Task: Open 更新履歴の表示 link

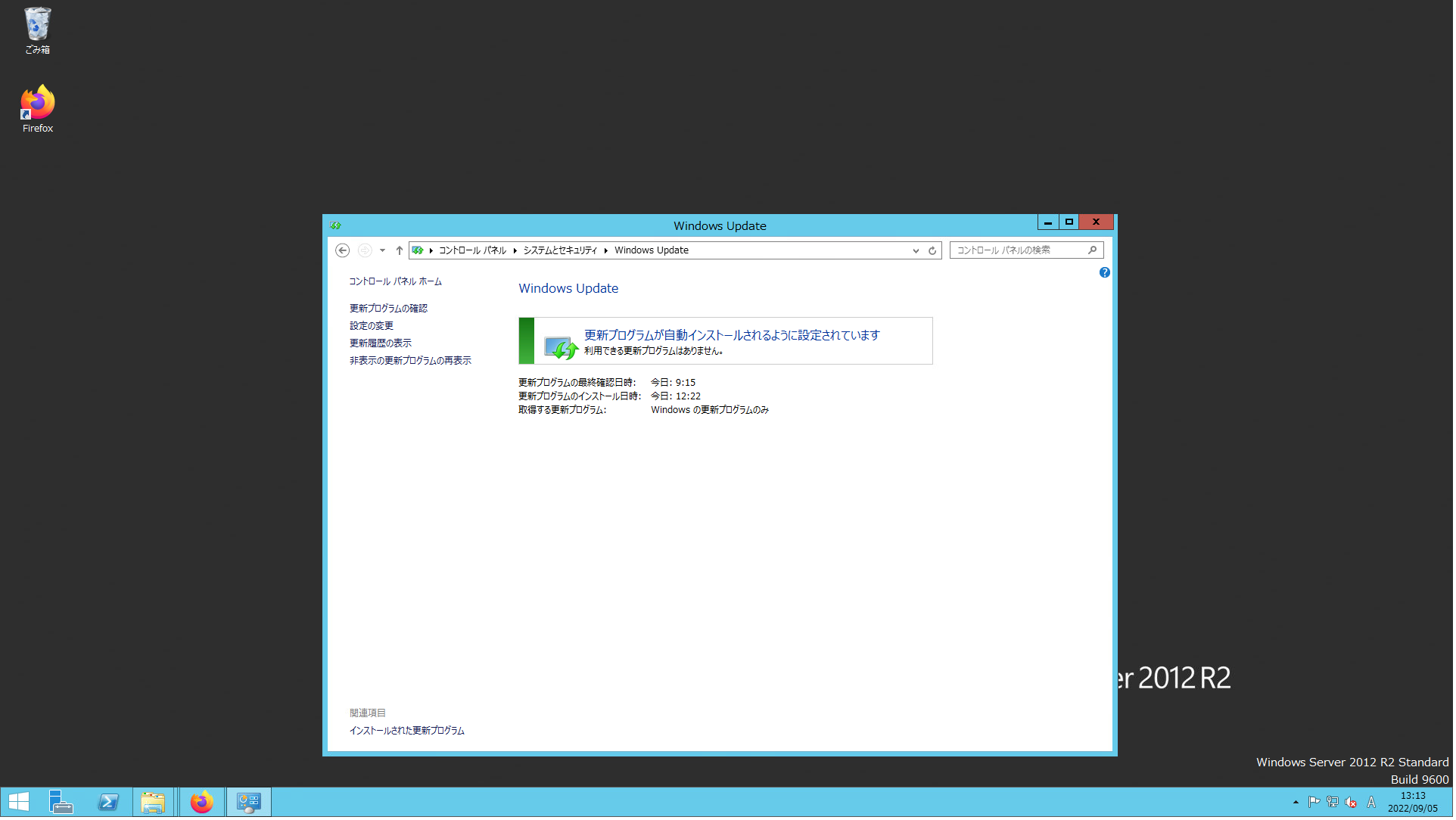Action: tap(381, 344)
